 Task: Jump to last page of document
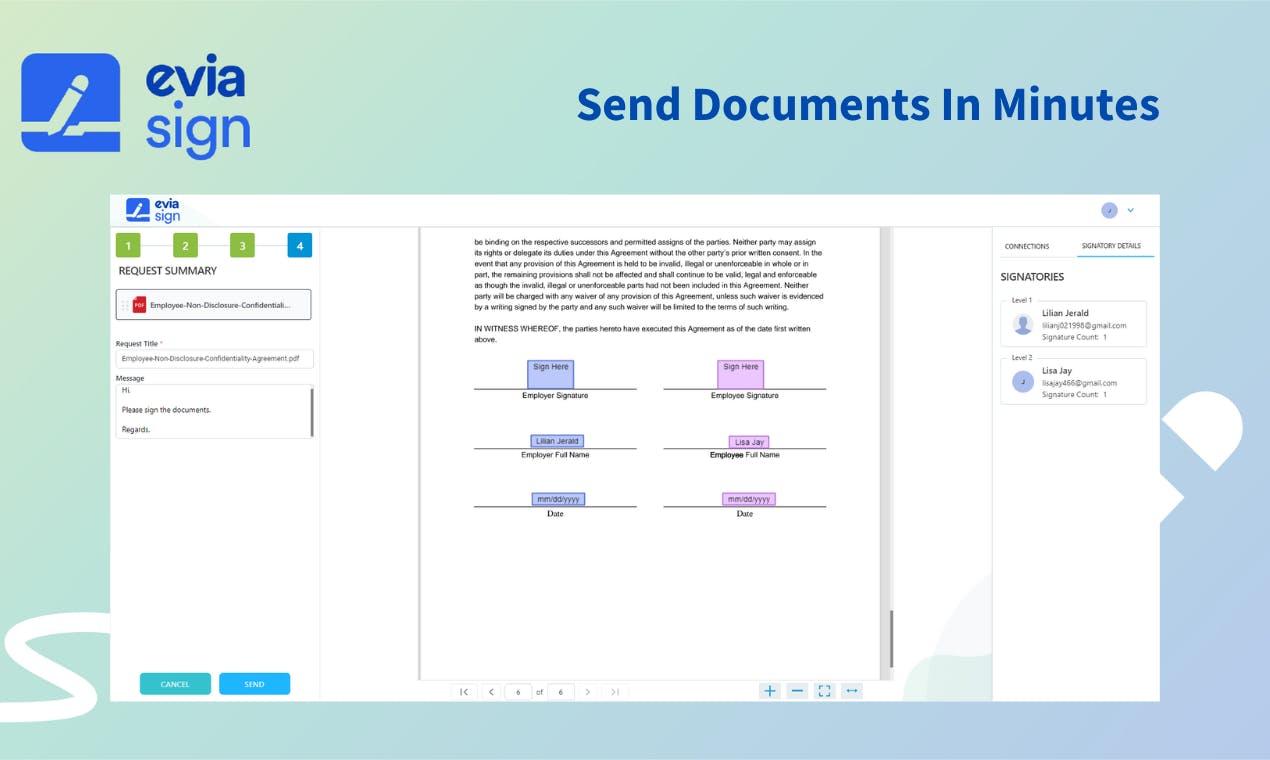tap(615, 691)
